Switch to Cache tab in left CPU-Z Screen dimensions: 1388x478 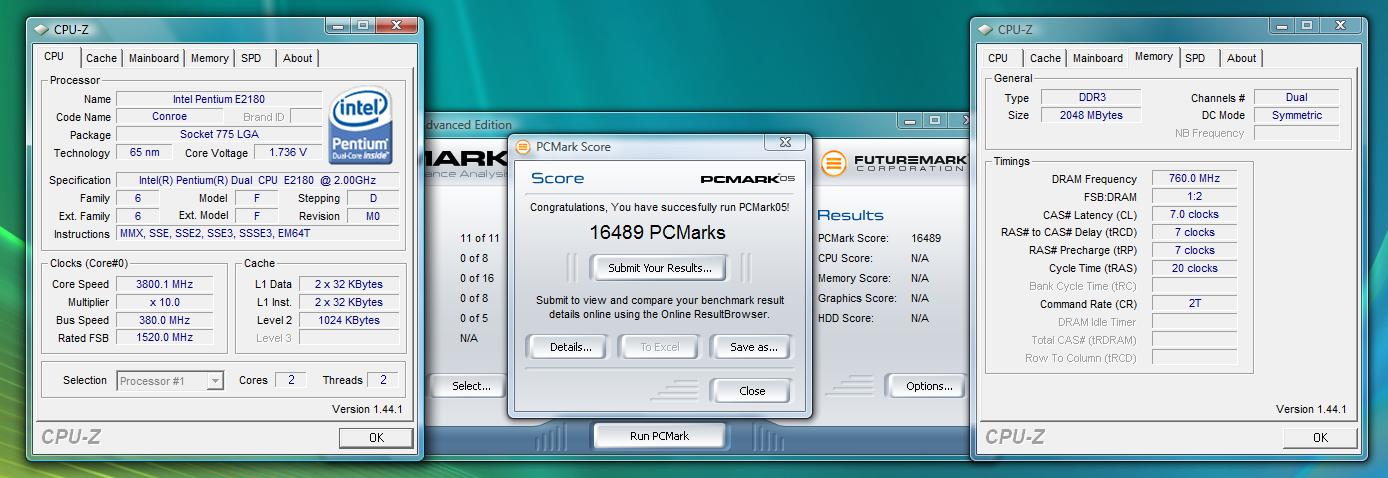[x=101, y=58]
